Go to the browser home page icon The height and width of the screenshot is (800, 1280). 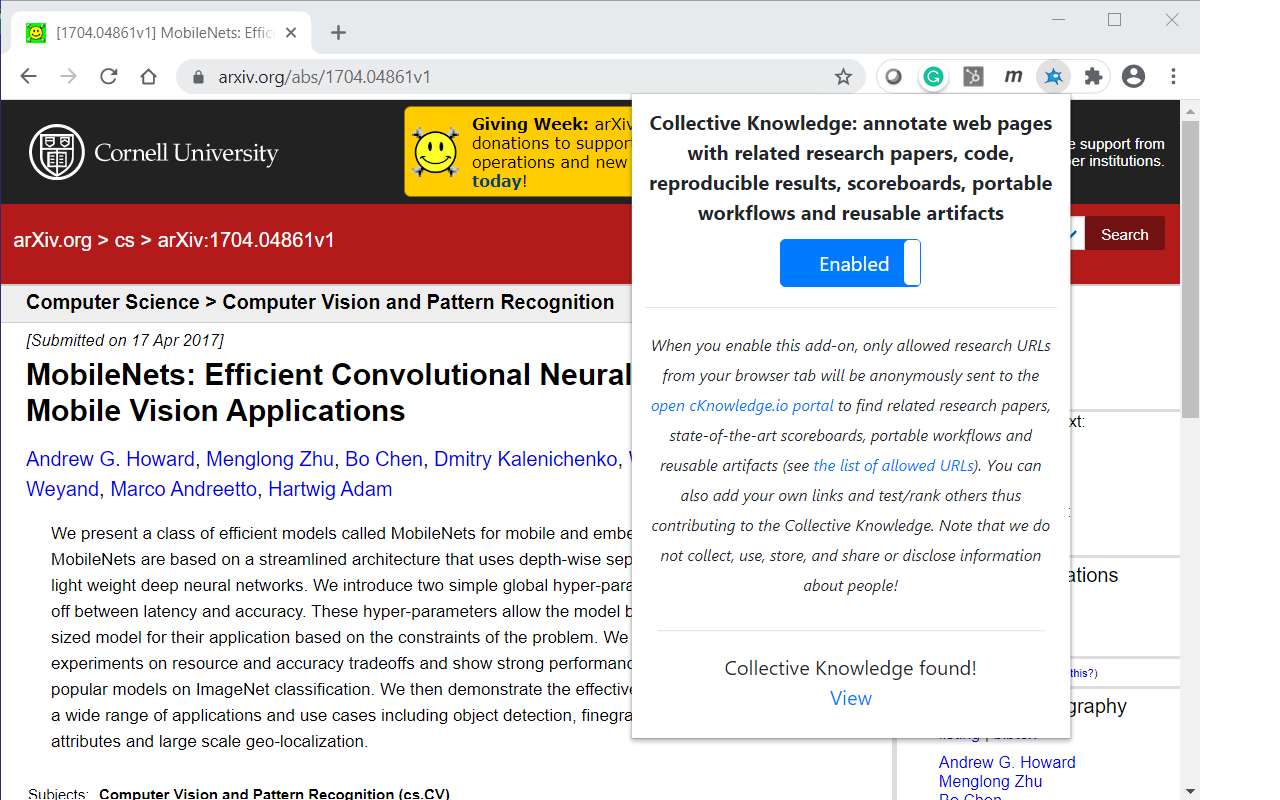pyautogui.click(x=148, y=77)
